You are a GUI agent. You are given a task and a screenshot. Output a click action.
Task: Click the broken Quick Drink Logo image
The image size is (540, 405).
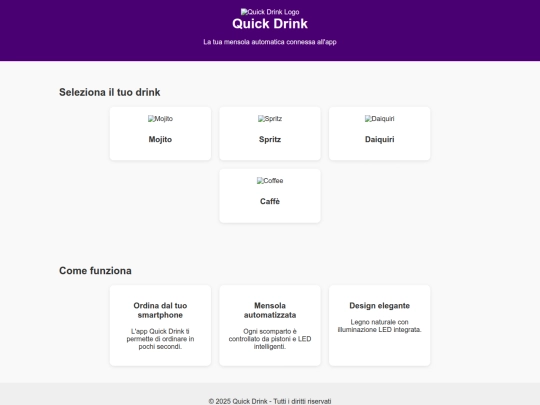(270, 12)
